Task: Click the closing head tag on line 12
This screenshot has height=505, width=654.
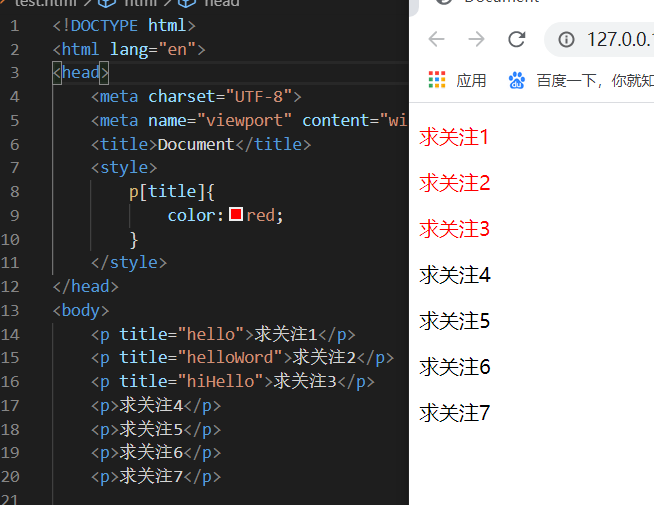Action: 86,286
